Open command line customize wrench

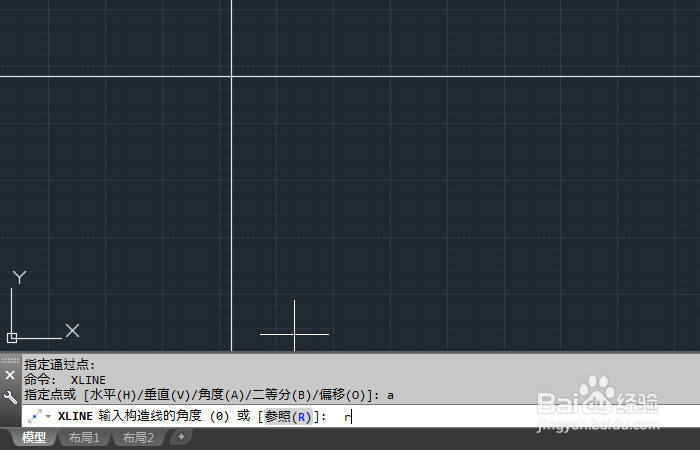tap(10, 397)
